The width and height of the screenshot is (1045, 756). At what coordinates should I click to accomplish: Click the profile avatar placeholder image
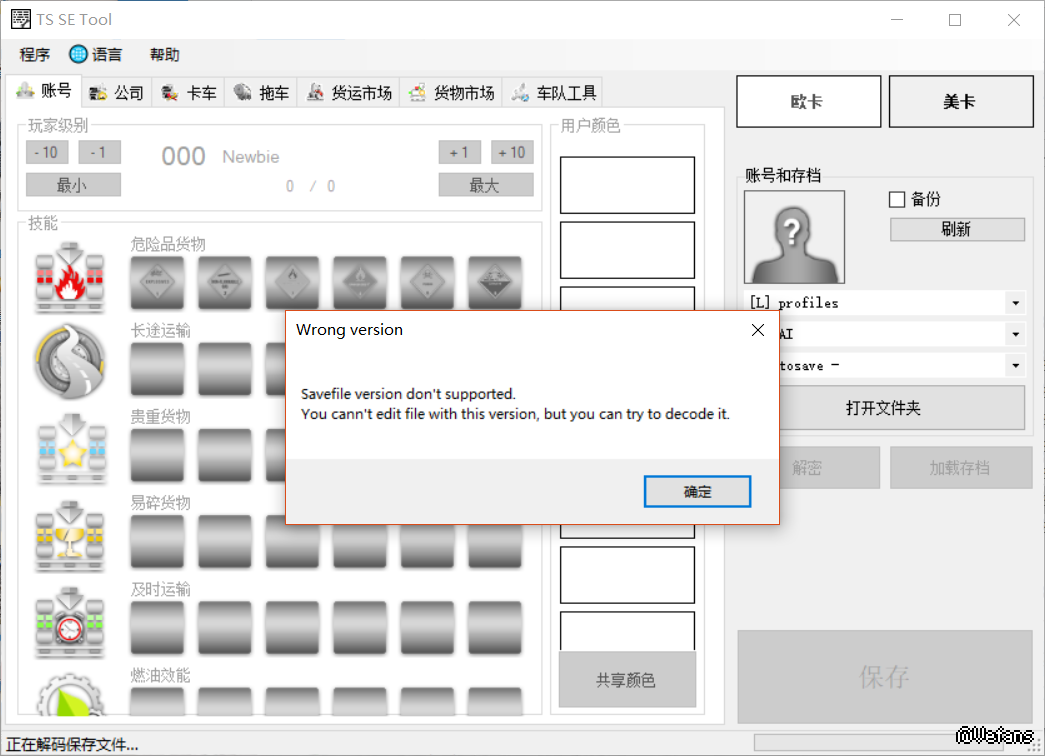pos(794,237)
